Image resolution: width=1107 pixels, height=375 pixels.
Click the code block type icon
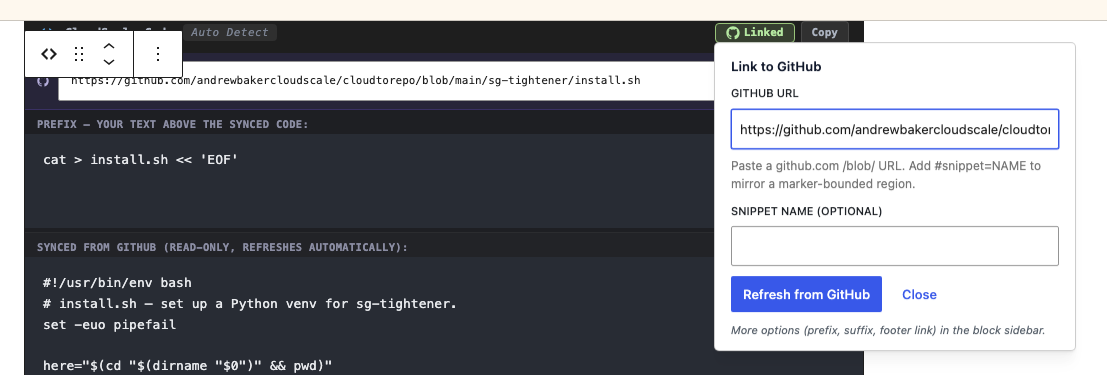tap(49, 54)
